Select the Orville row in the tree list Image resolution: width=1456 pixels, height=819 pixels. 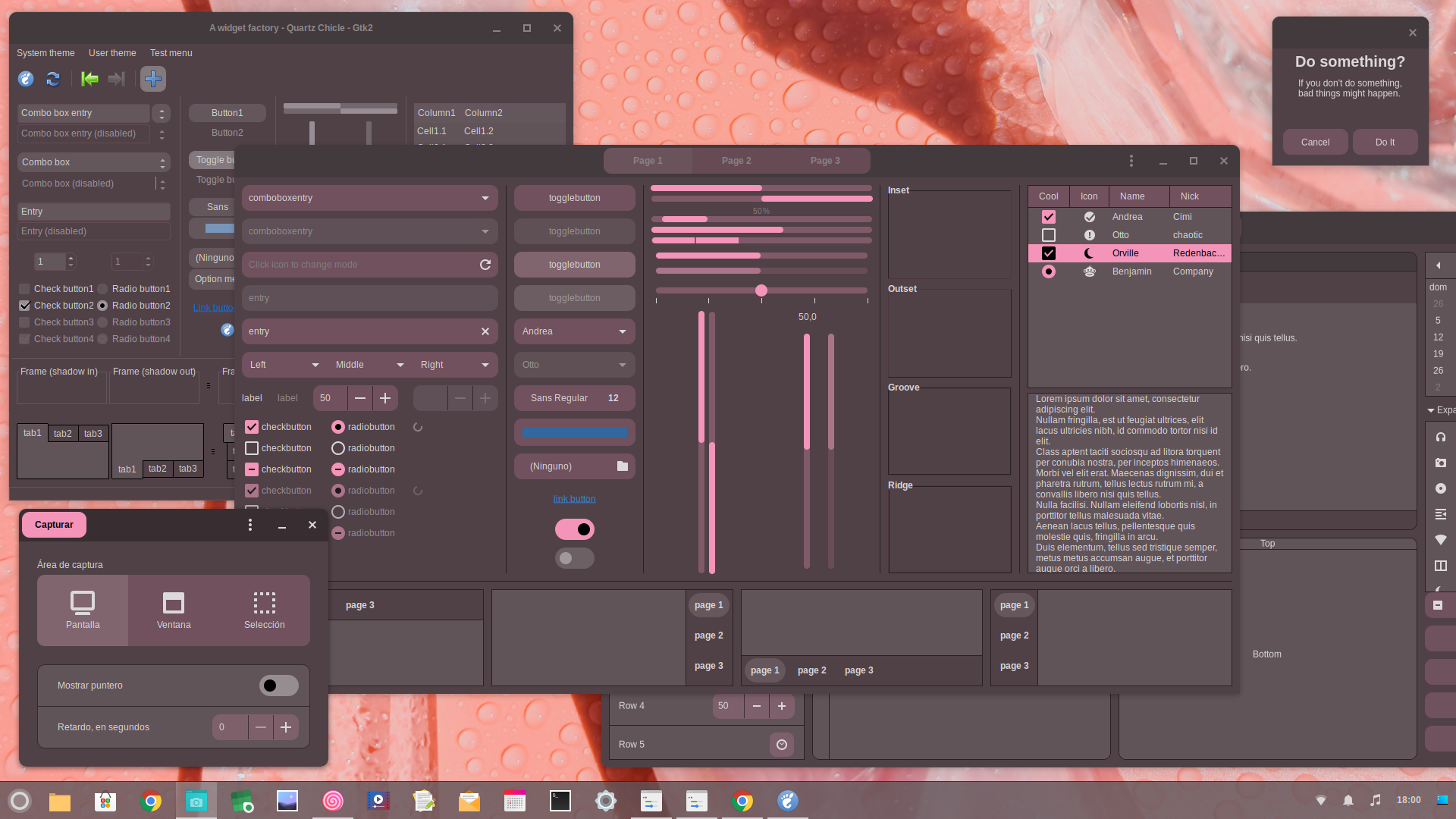click(x=1129, y=253)
